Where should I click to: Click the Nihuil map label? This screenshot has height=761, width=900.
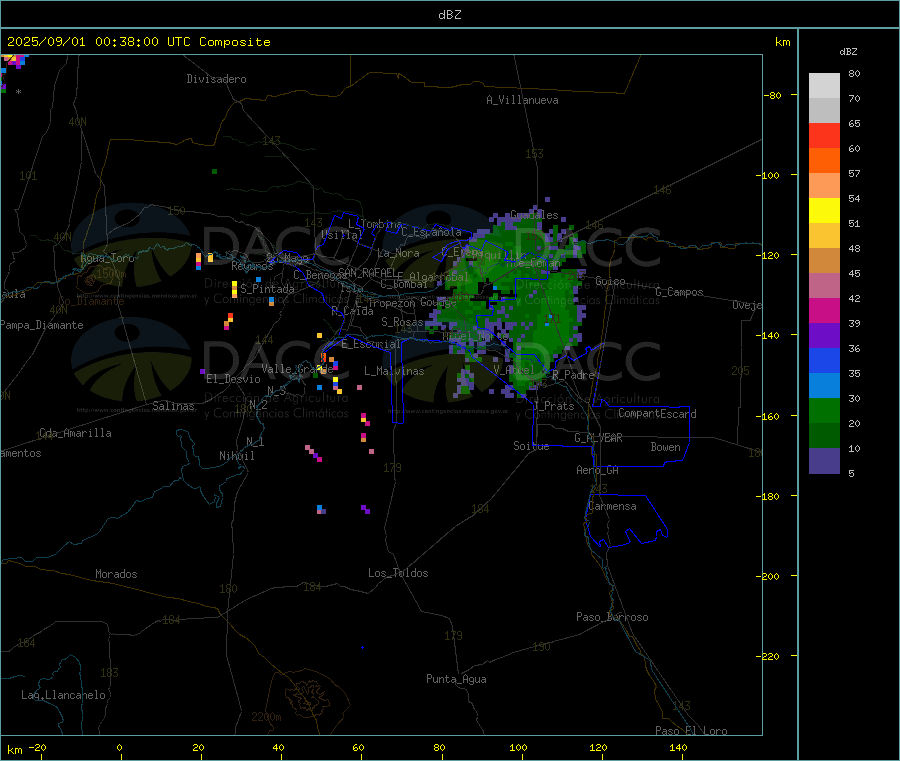click(x=237, y=456)
